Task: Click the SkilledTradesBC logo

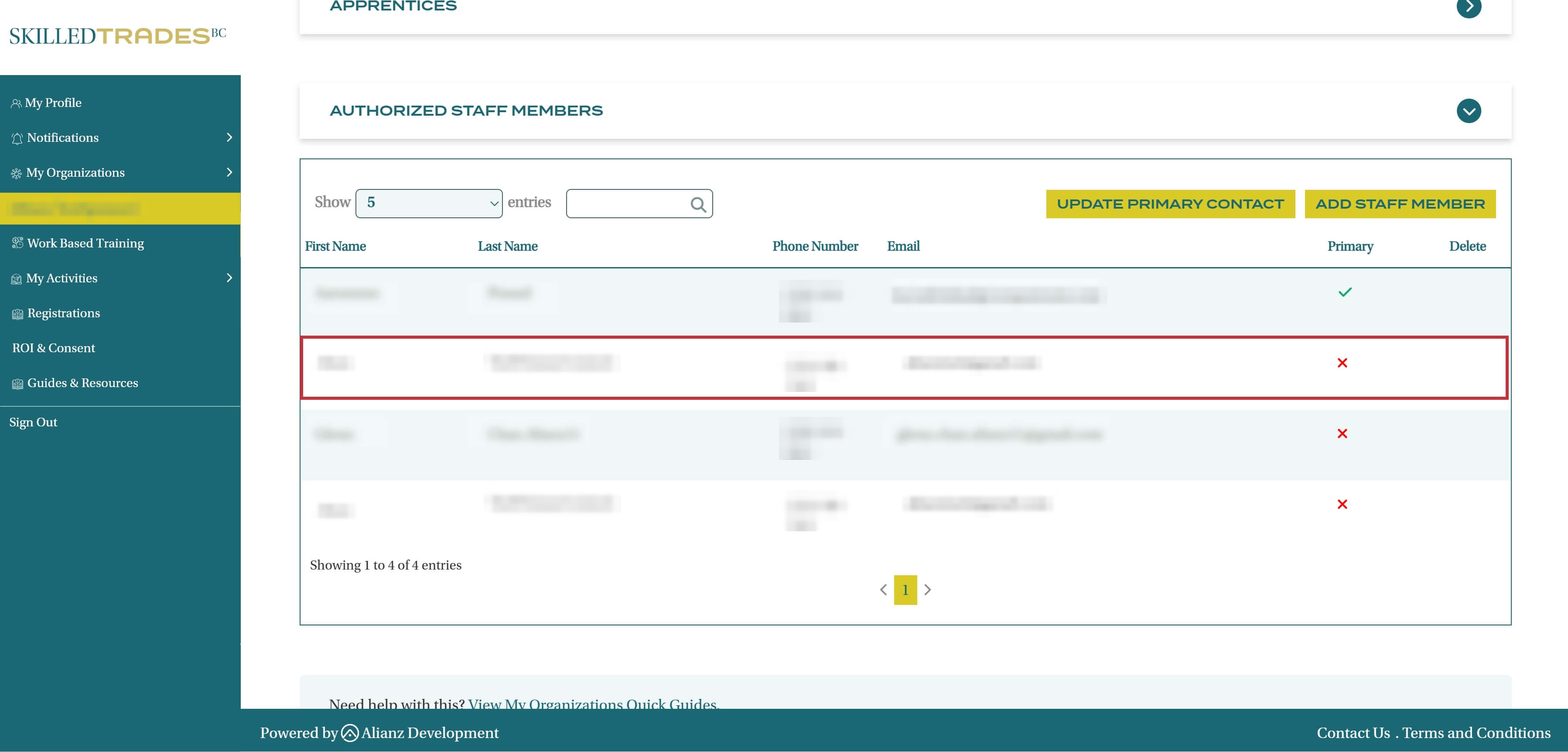Action: coord(117,36)
